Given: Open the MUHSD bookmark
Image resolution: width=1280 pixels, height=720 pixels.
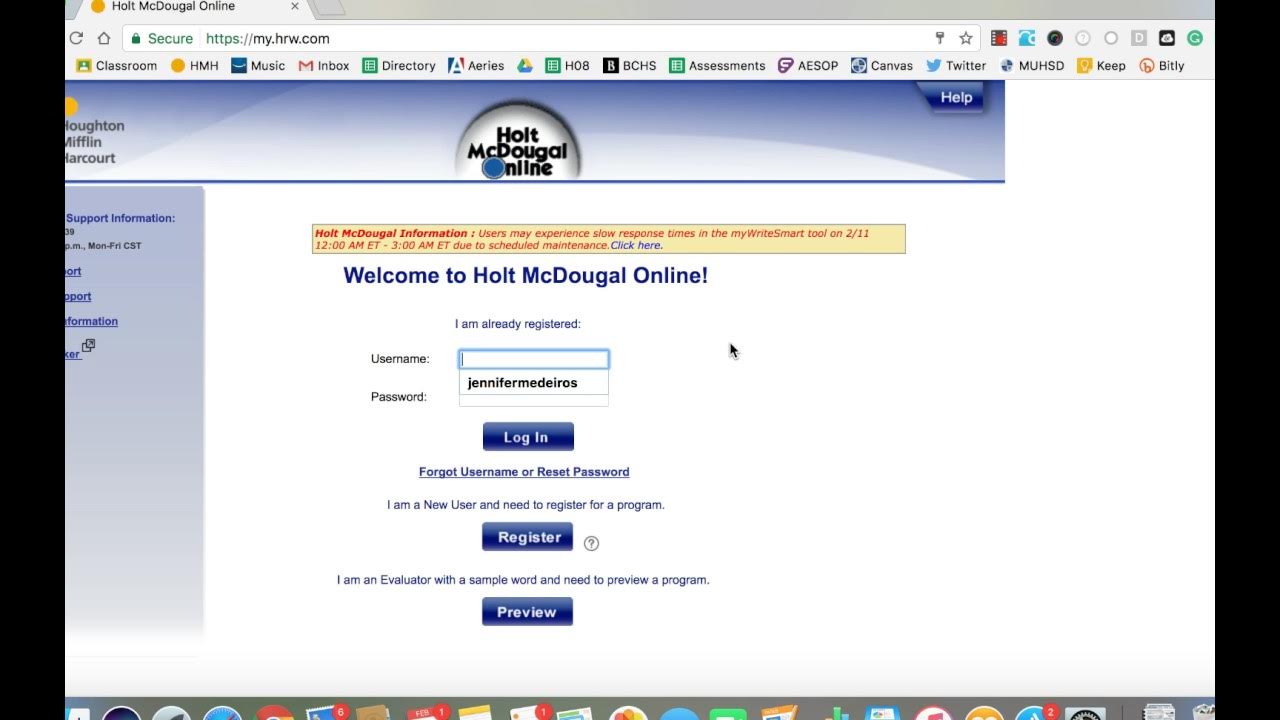Looking at the screenshot, I should (x=1032, y=65).
